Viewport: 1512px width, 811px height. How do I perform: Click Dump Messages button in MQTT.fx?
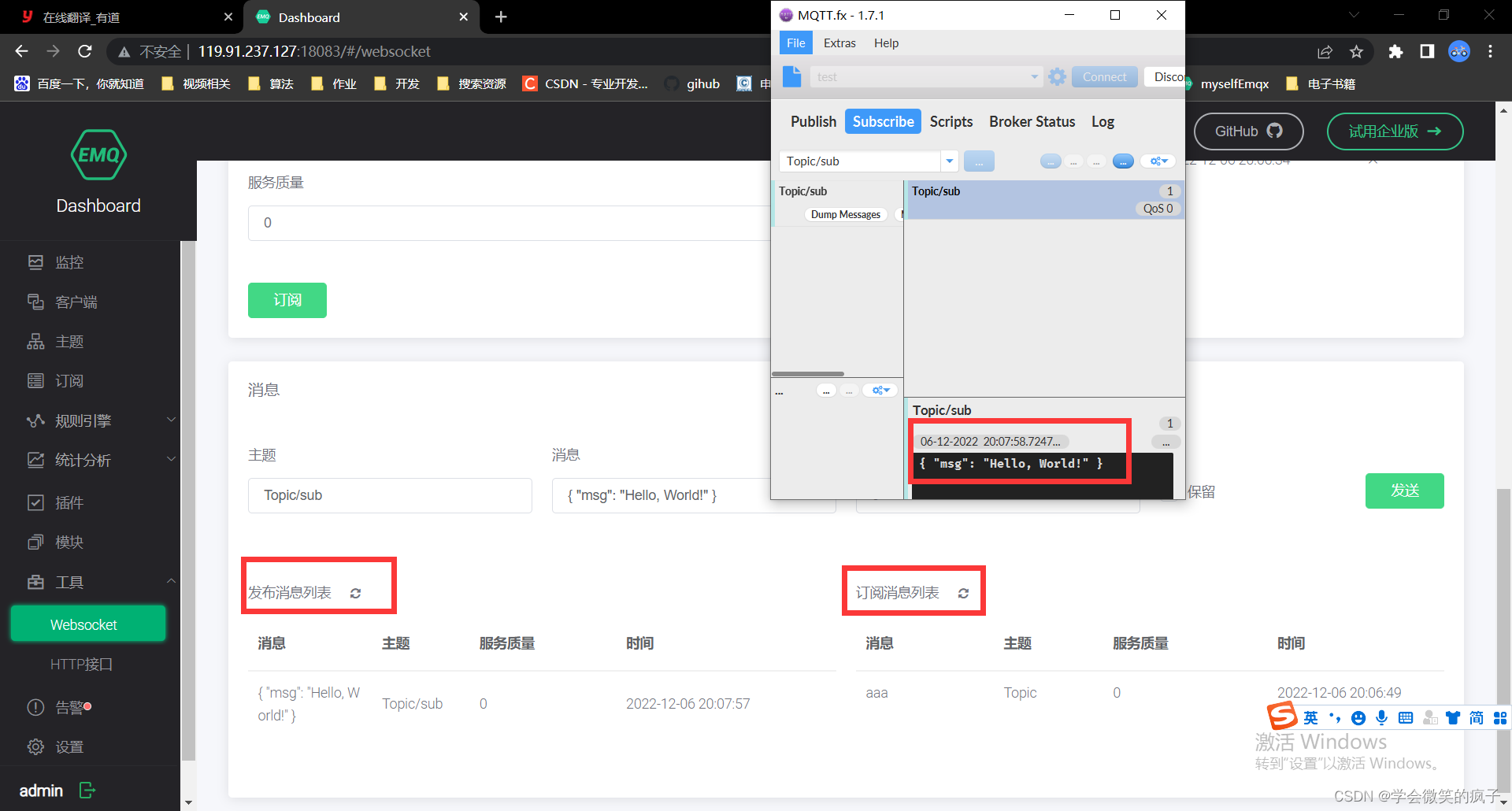click(x=846, y=214)
